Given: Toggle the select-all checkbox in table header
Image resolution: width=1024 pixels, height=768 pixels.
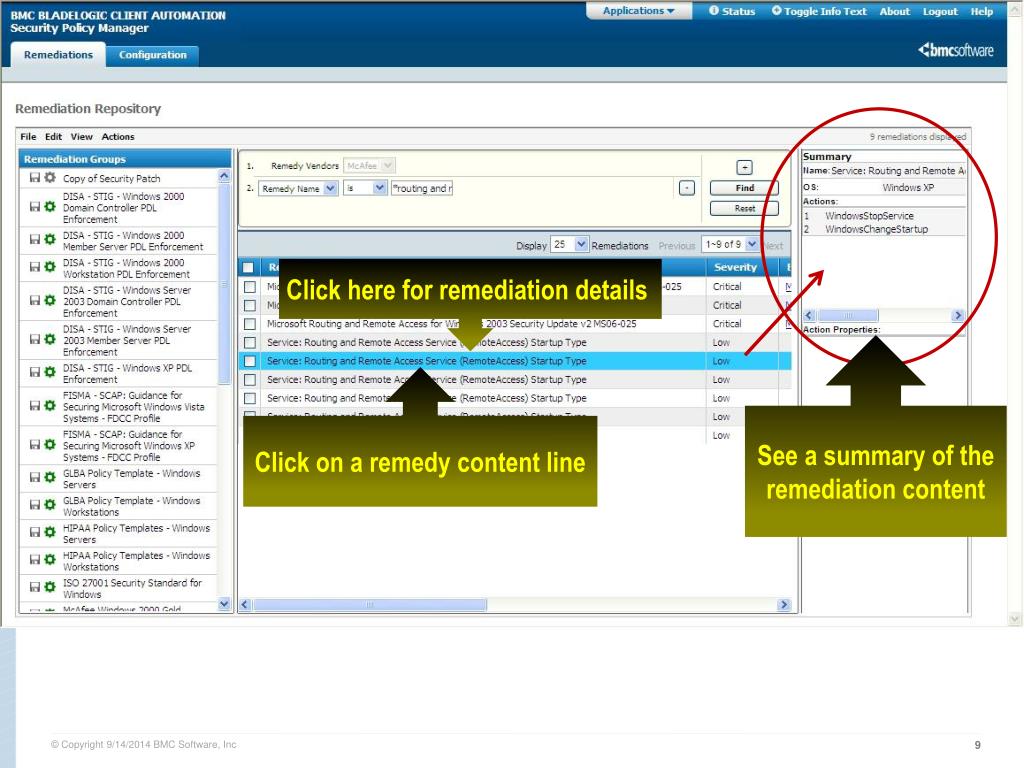Looking at the screenshot, I should click(x=248, y=267).
